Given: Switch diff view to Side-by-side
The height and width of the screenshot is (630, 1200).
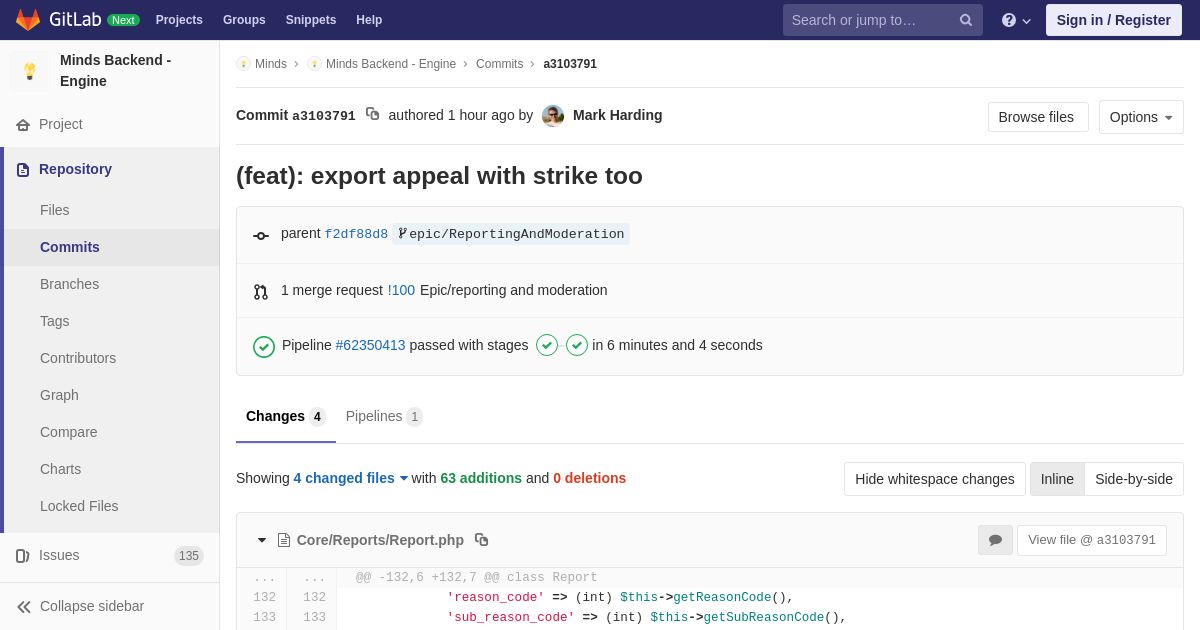Looking at the screenshot, I should [1133, 479].
